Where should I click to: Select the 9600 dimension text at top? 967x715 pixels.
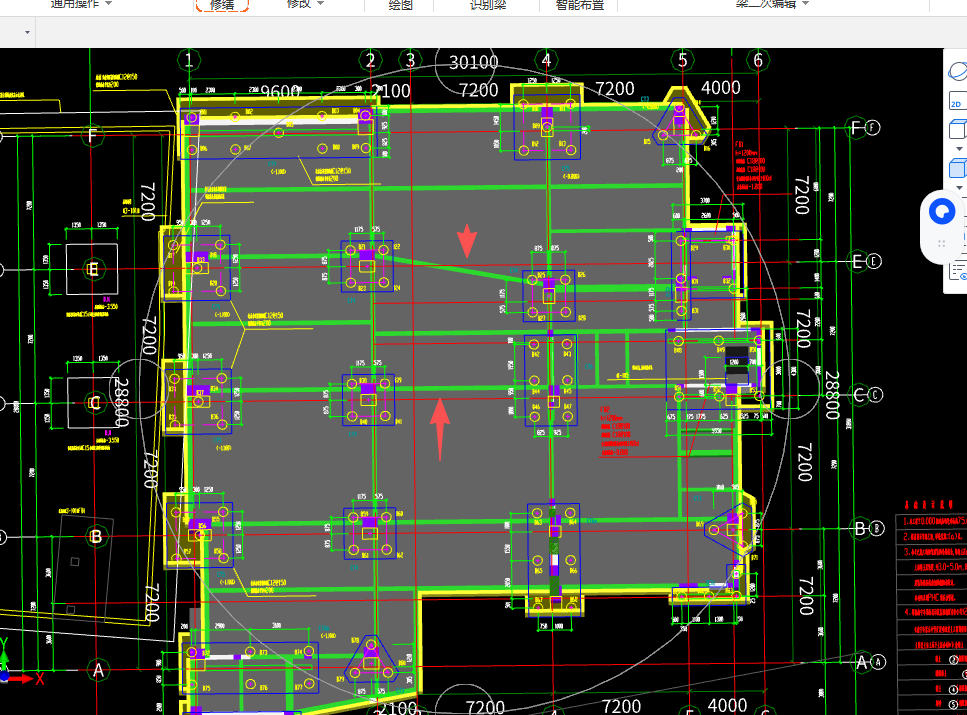pos(280,91)
